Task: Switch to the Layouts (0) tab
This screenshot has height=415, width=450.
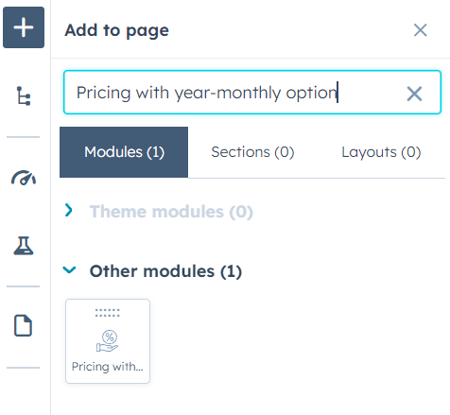Action: coord(381,152)
